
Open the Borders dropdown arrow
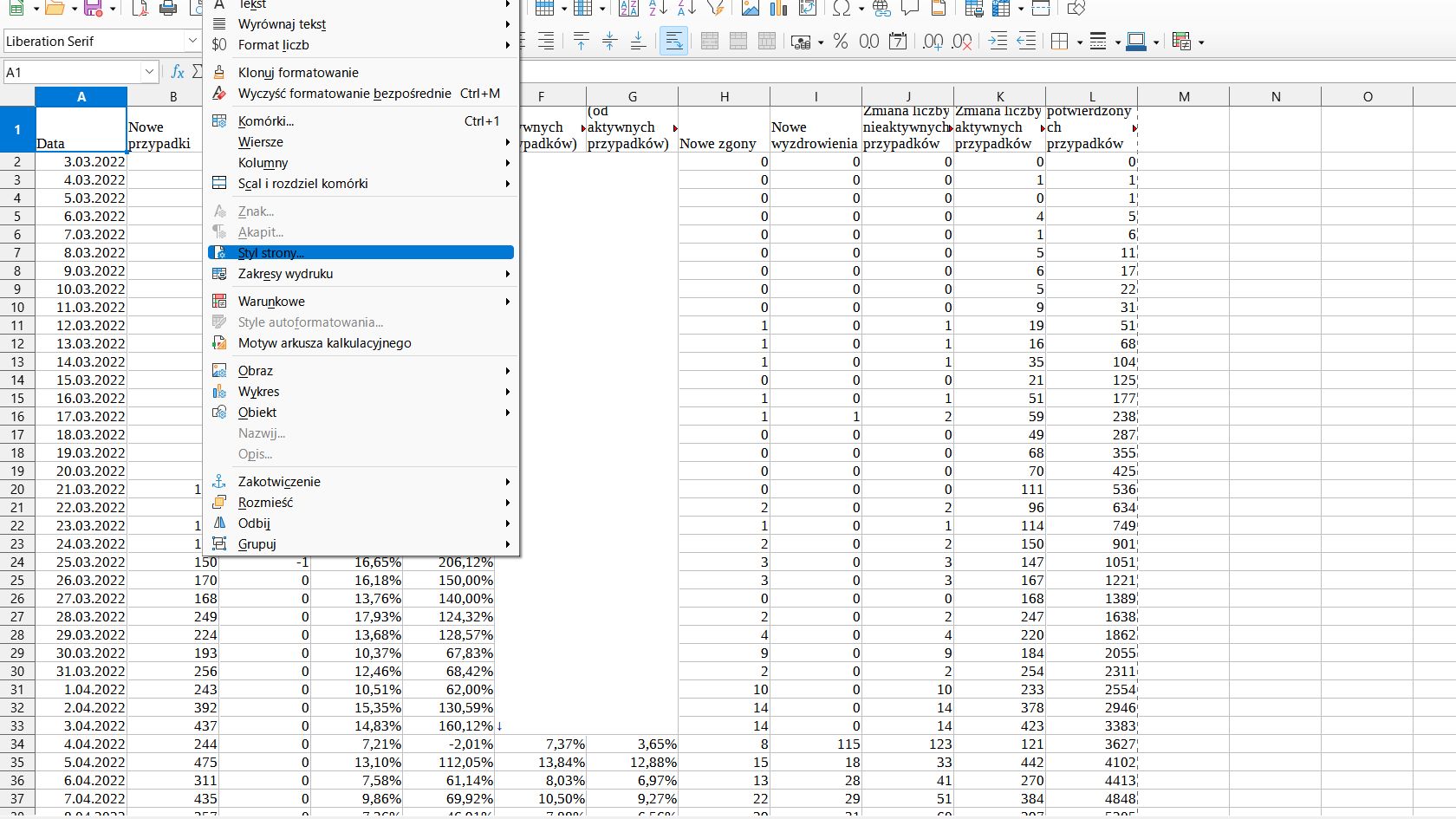click(x=1079, y=42)
